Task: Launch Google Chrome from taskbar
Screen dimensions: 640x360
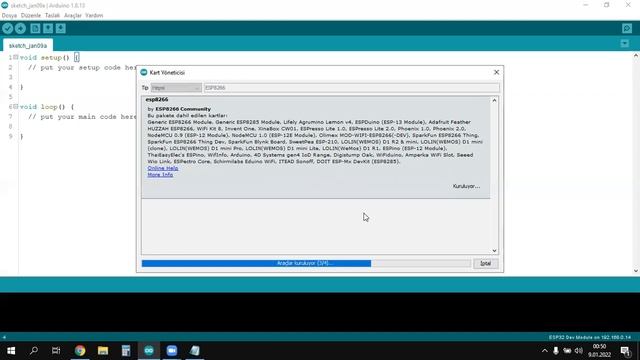Action: [80, 351]
